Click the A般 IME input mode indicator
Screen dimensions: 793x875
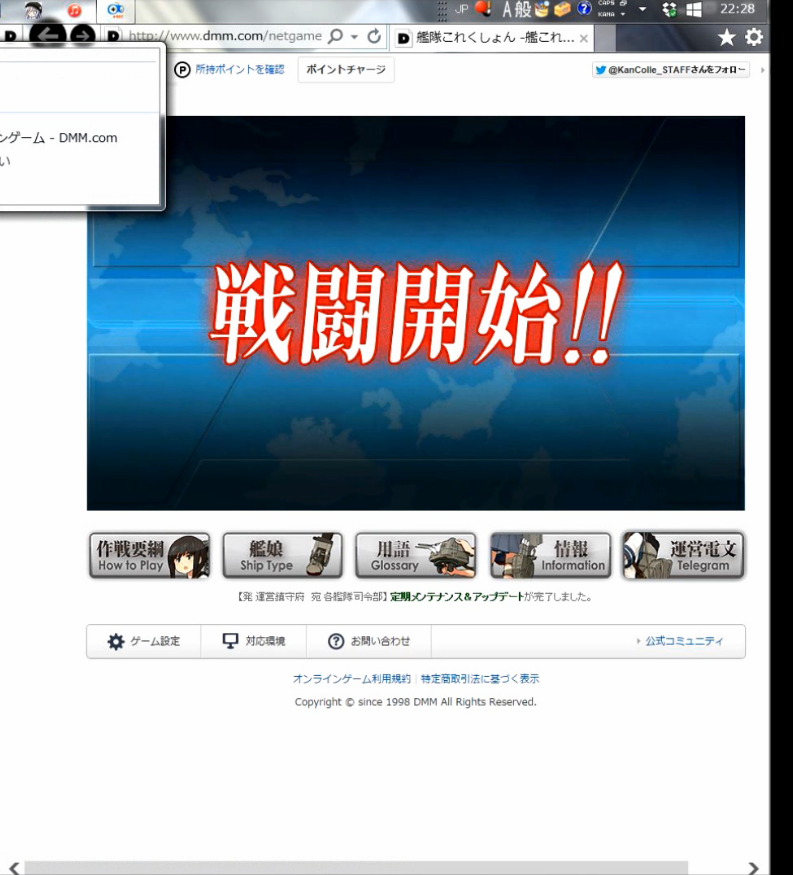coord(516,9)
